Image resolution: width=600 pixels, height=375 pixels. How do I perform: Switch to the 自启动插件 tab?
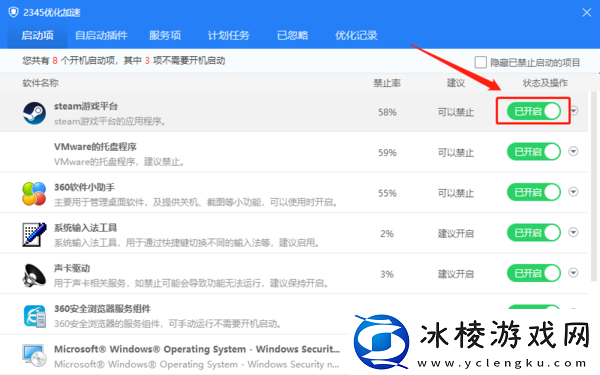101,35
